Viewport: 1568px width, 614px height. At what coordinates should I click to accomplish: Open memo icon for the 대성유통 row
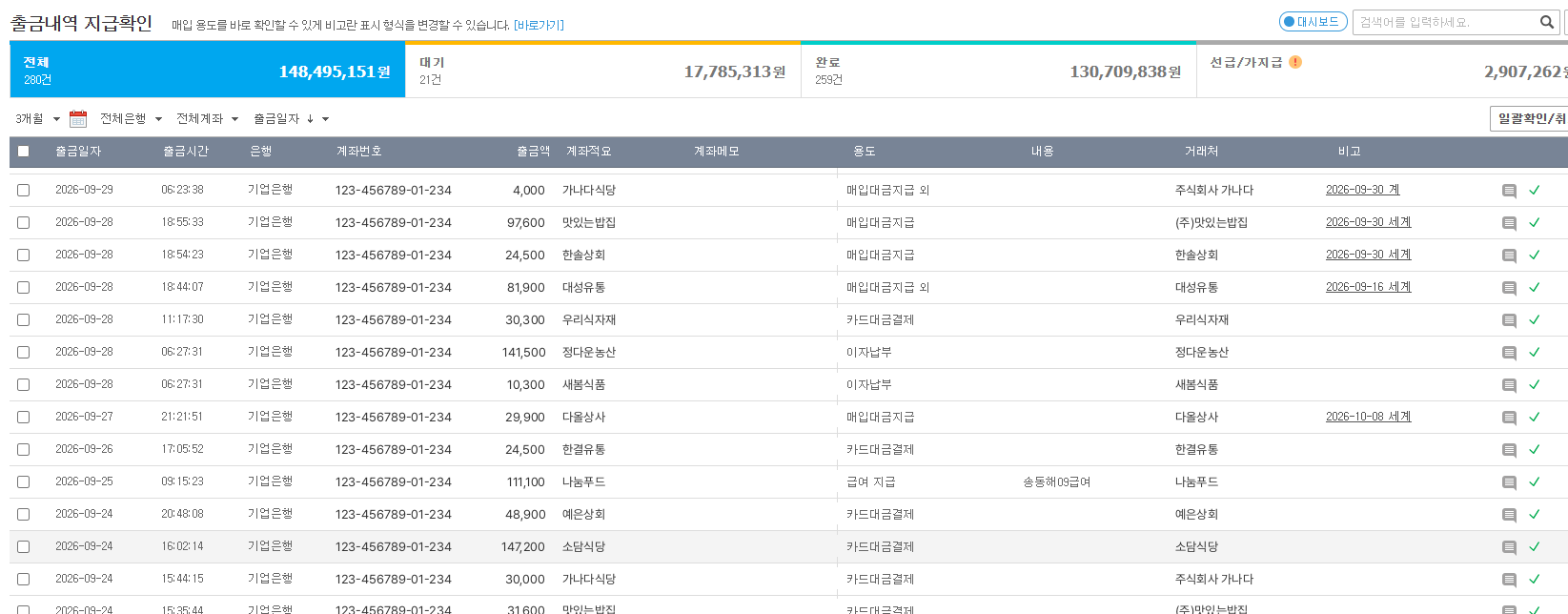click(x=1509, y=288)
